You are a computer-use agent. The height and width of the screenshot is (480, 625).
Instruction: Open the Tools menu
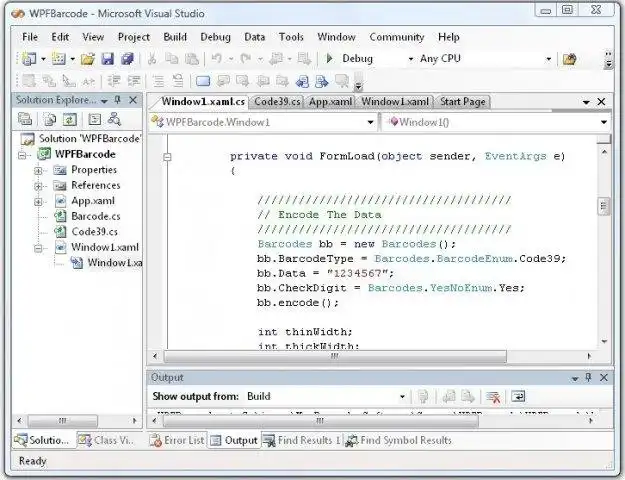291,37
